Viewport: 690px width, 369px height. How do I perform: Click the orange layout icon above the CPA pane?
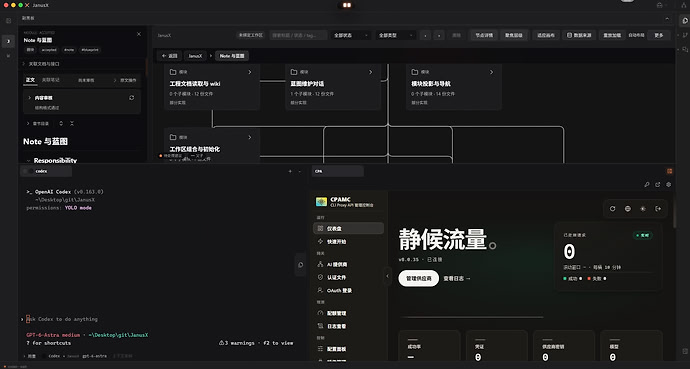[x=669, y=171]
